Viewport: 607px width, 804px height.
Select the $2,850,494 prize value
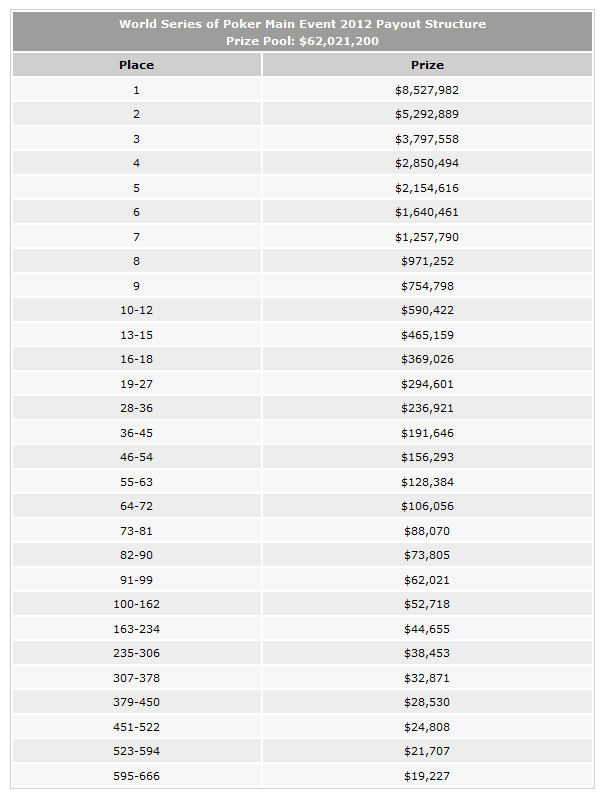click(x=427, y=163)
